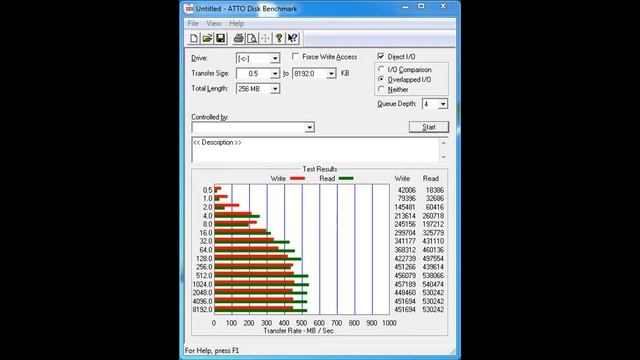Open the Transfer Size start dropdown
640x360 pixels.
[275, 73]
